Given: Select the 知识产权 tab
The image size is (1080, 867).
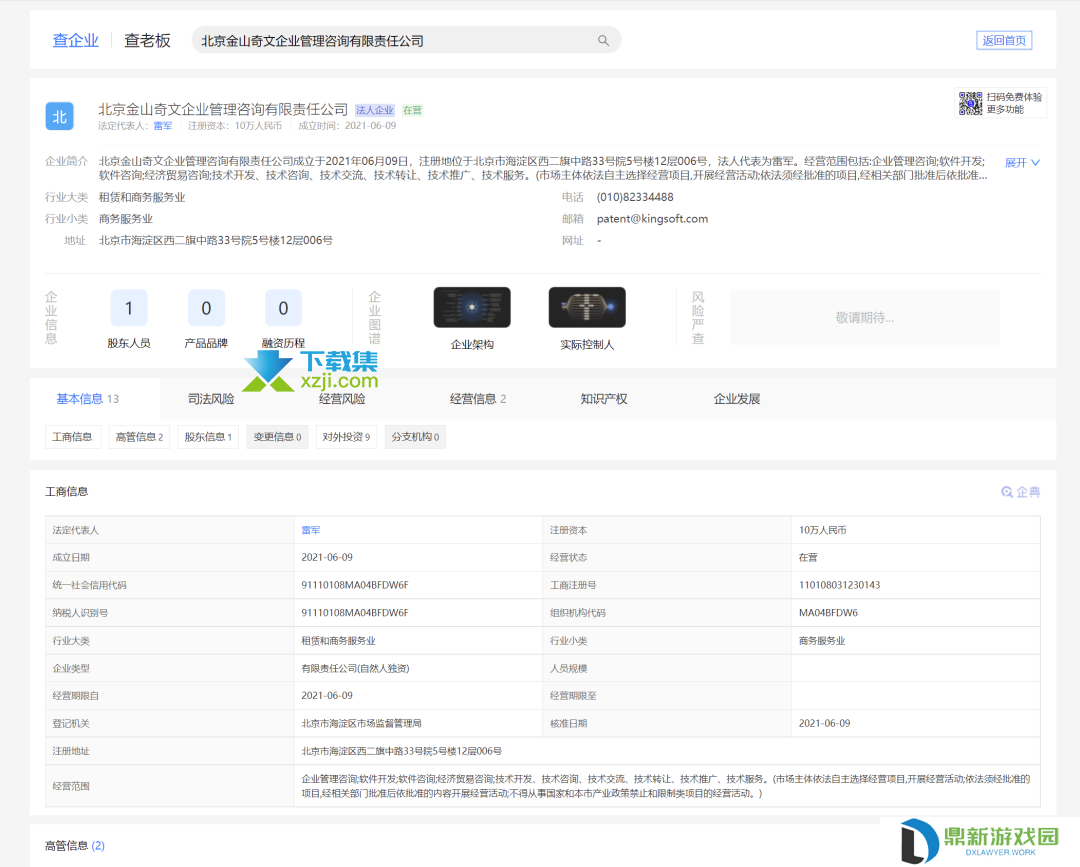Looking at the screenshot, I should point(603,399).
